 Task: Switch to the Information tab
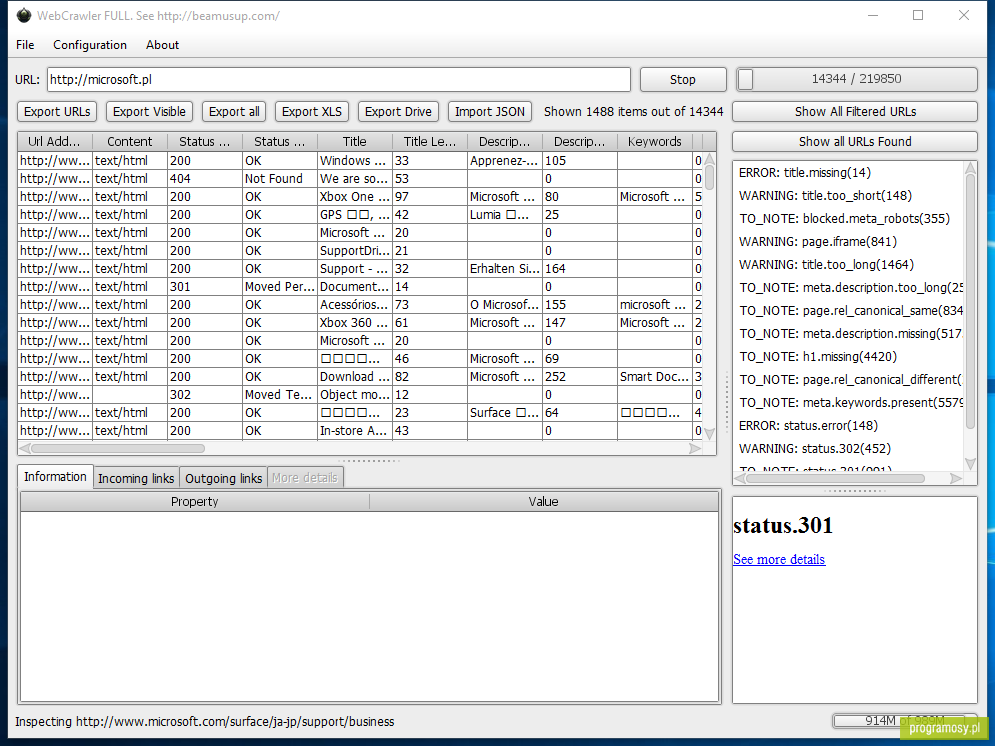click(x=55, y=477)
